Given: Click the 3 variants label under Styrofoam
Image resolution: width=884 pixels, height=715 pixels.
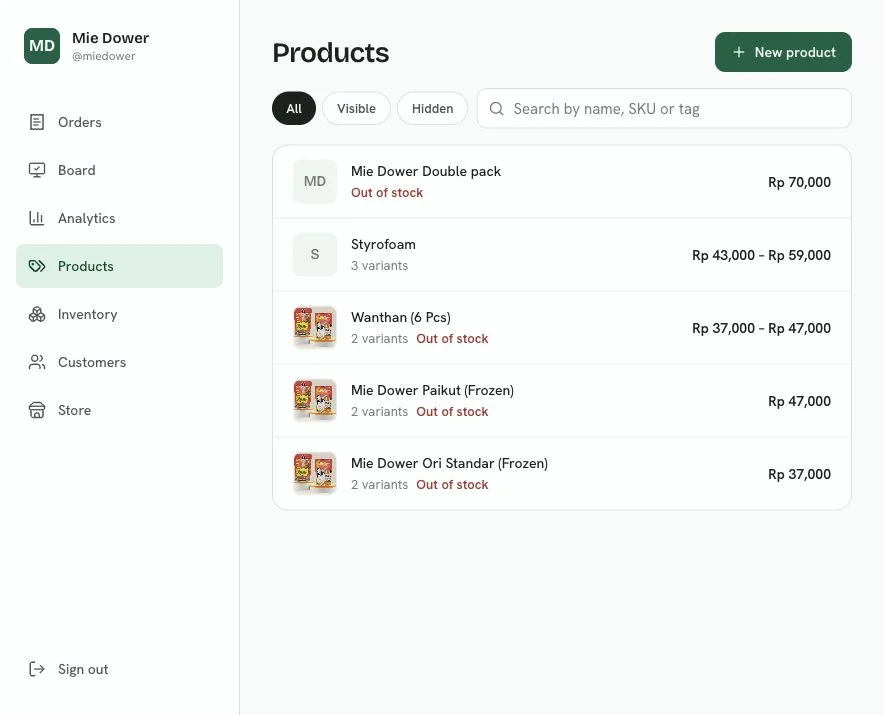Looking at the screenshot, I should (379, 266).
